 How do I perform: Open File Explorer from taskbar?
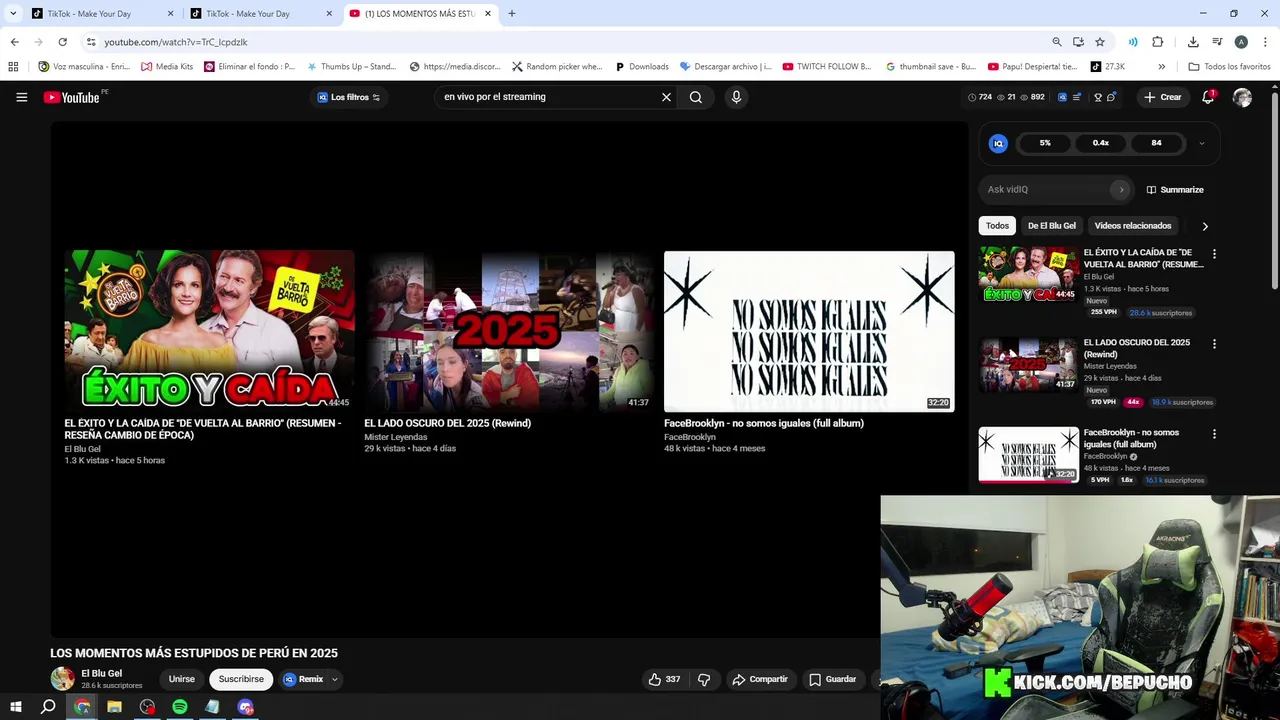(x=114, y=707)
